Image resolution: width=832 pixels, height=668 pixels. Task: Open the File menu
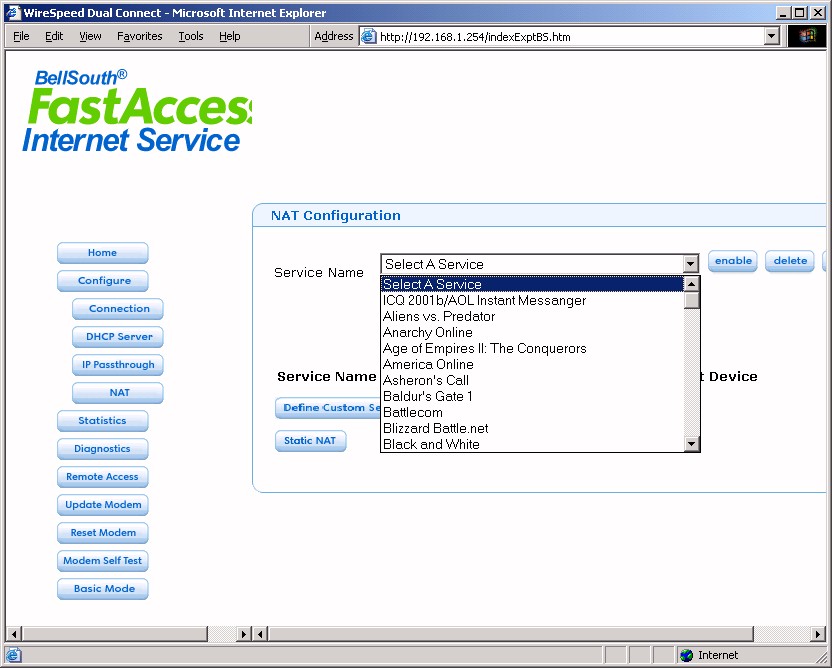[21, 36]
